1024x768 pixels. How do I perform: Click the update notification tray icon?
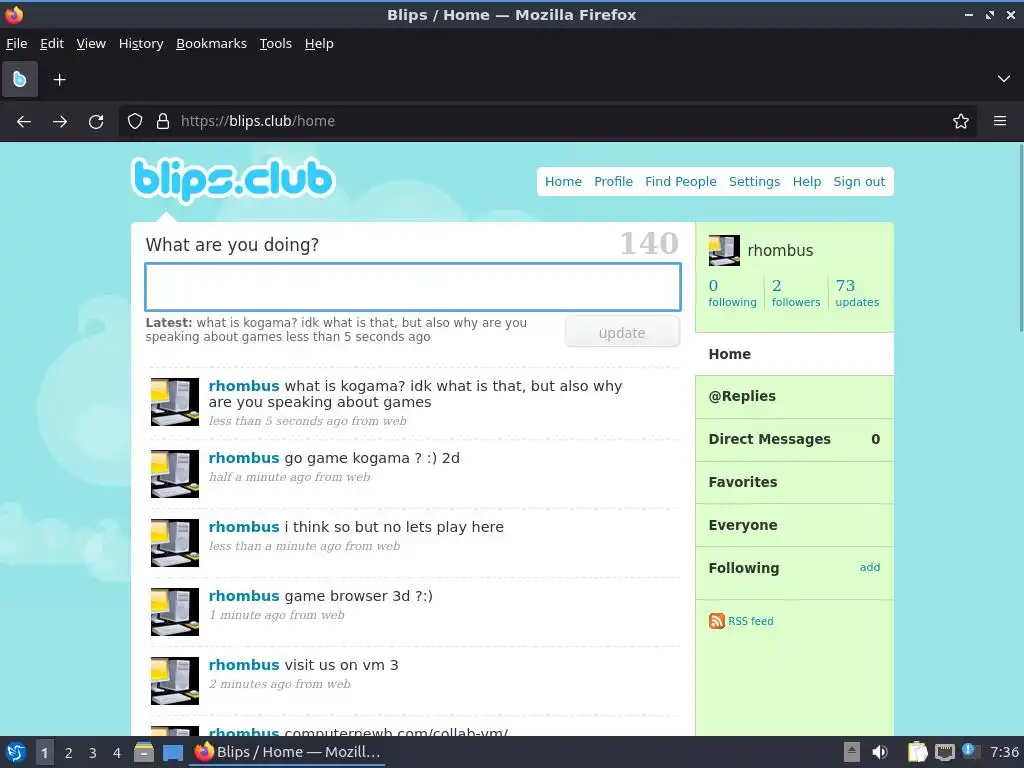click(970, 751)
